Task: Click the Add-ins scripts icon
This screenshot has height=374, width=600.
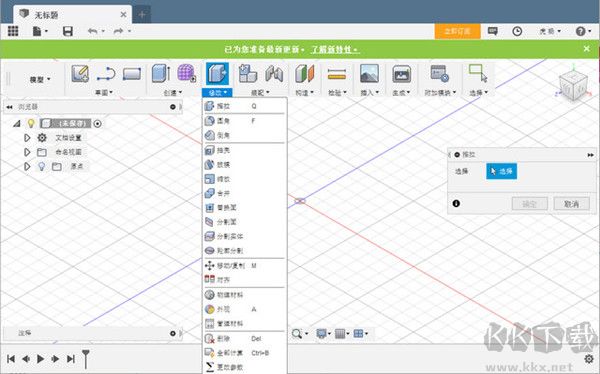Action: 439,73
